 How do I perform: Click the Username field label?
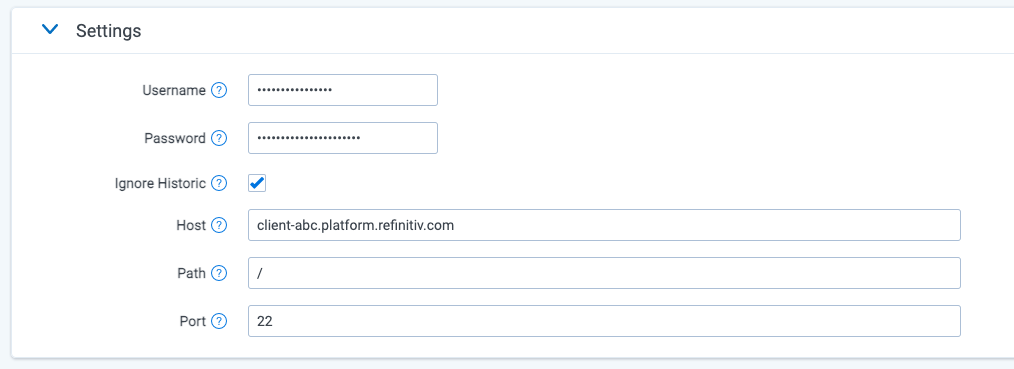(x=174, y=90)
